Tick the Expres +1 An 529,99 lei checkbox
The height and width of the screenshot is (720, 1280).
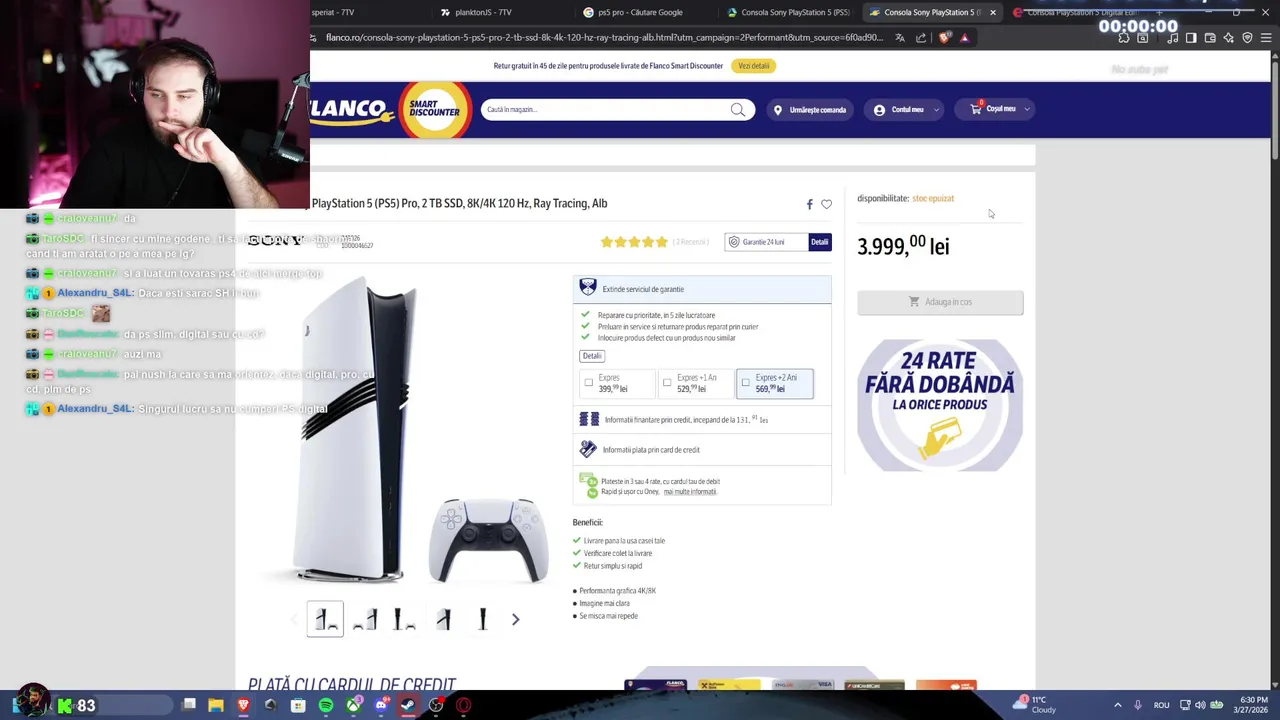[667, 383]
